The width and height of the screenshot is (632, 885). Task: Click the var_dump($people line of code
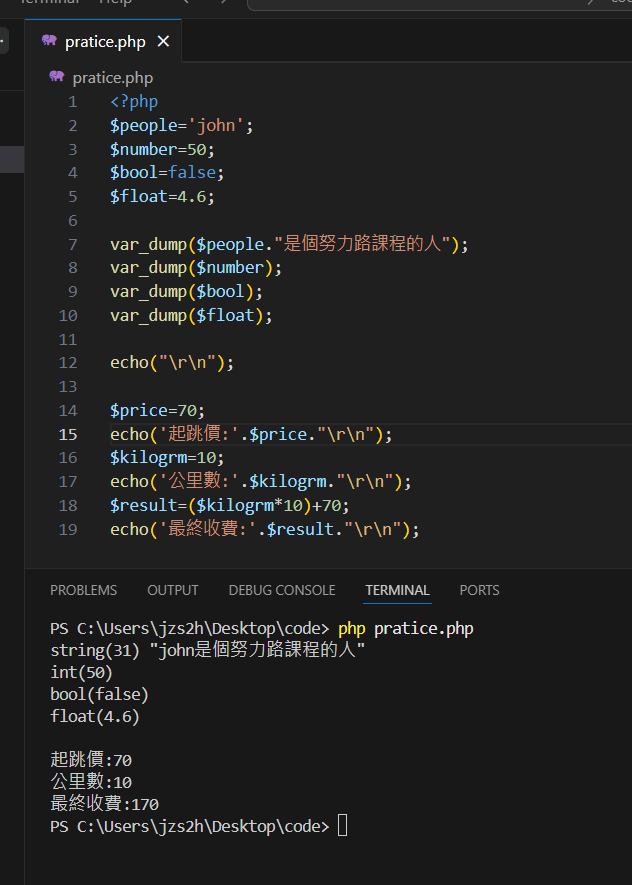289,244
